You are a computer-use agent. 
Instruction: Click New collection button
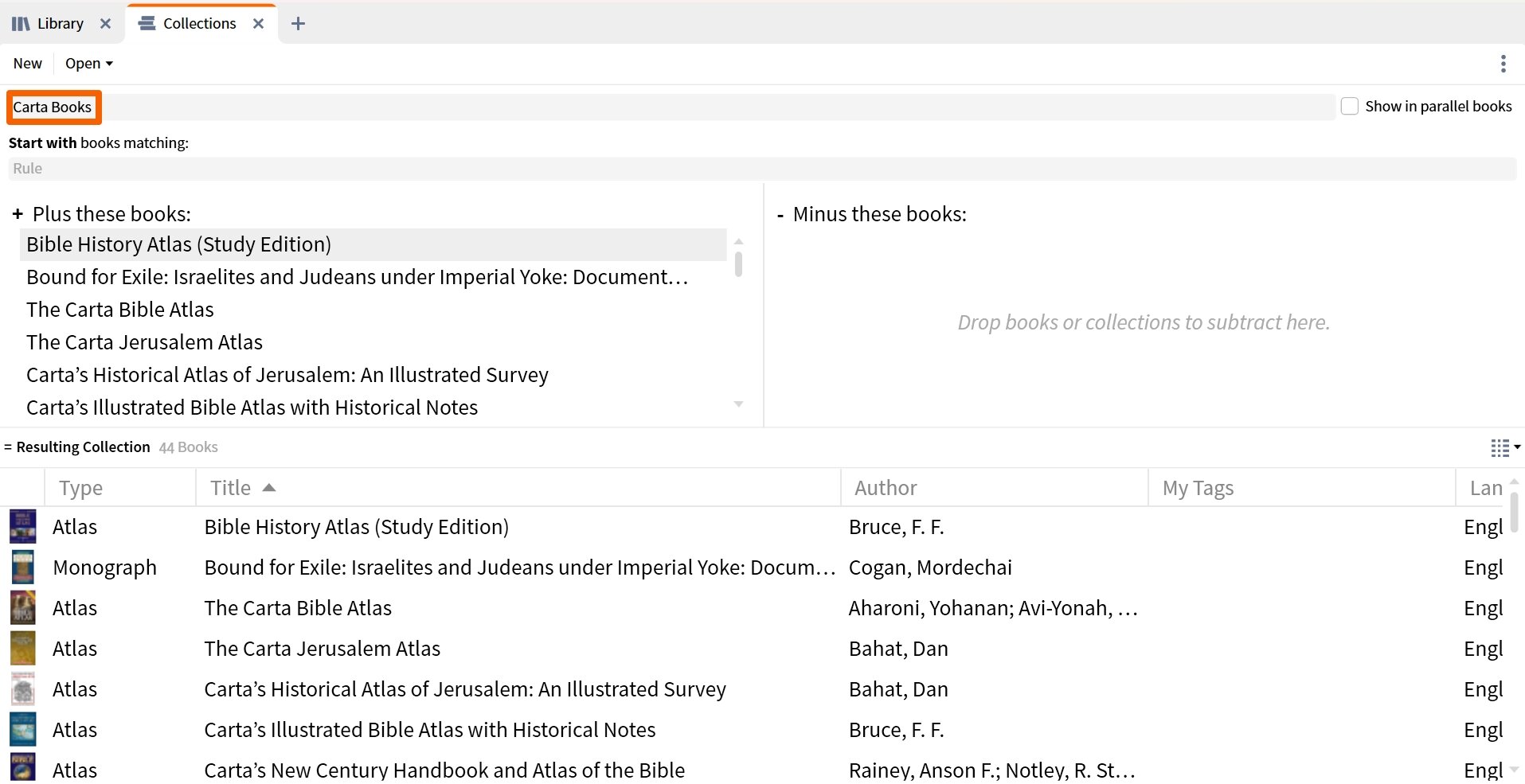coord(28,64)
